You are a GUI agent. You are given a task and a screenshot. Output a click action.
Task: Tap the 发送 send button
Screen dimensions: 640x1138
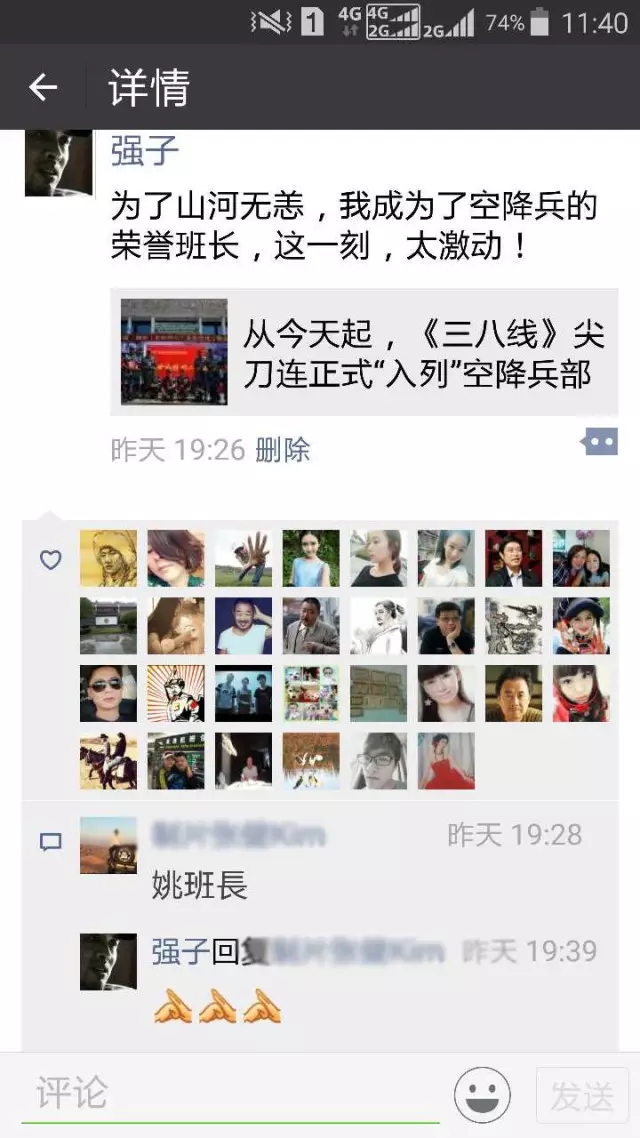[582, 1096]
